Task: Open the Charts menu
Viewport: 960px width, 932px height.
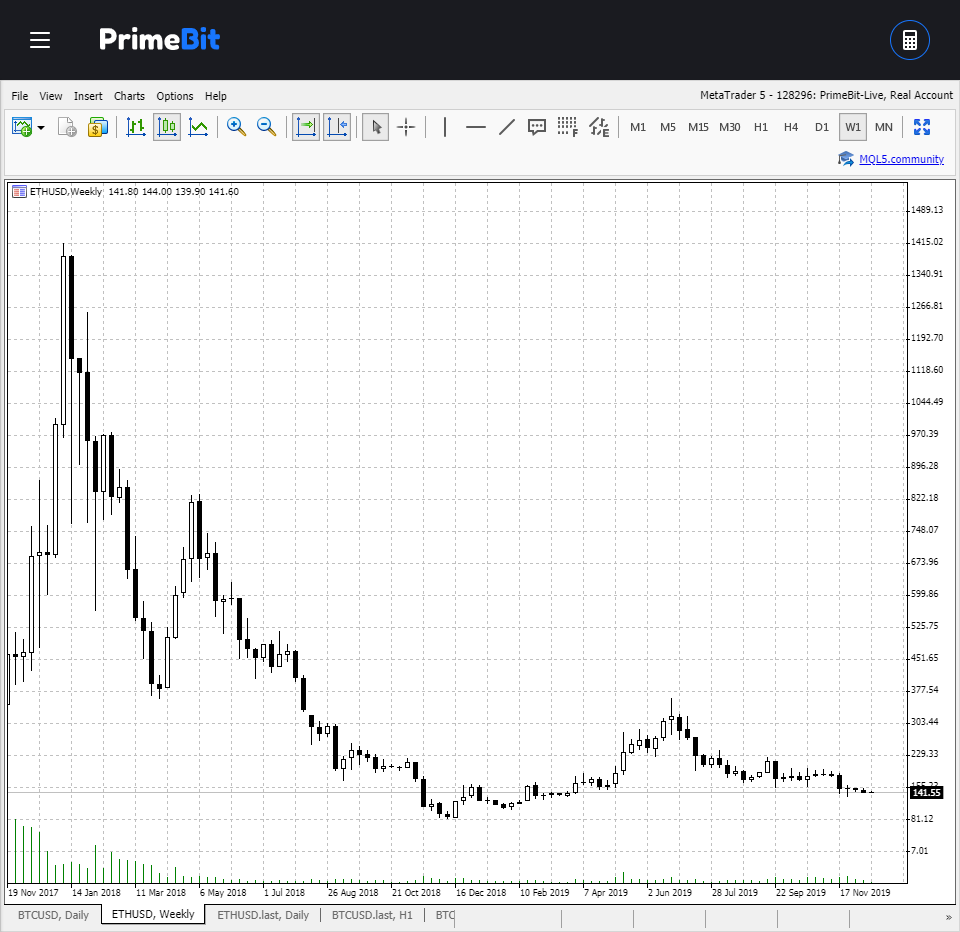Action: tap(129, 96)
